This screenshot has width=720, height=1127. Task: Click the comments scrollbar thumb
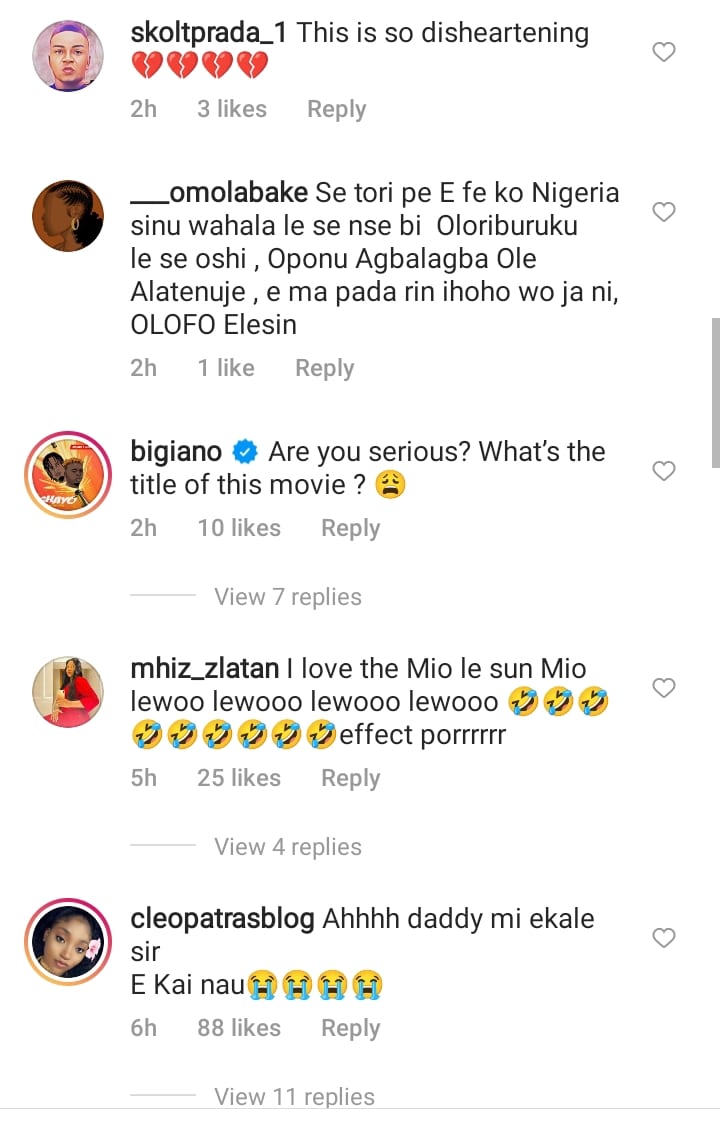tap(715, 392)
